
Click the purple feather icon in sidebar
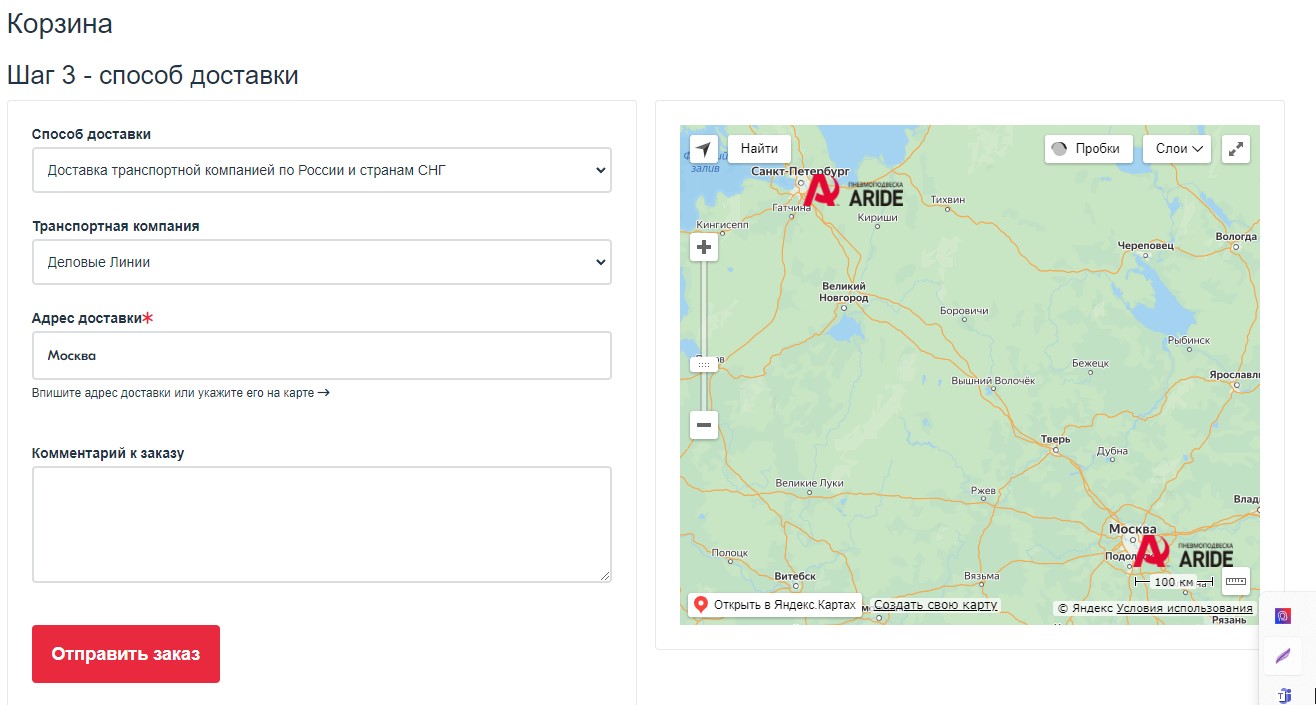1283,656
